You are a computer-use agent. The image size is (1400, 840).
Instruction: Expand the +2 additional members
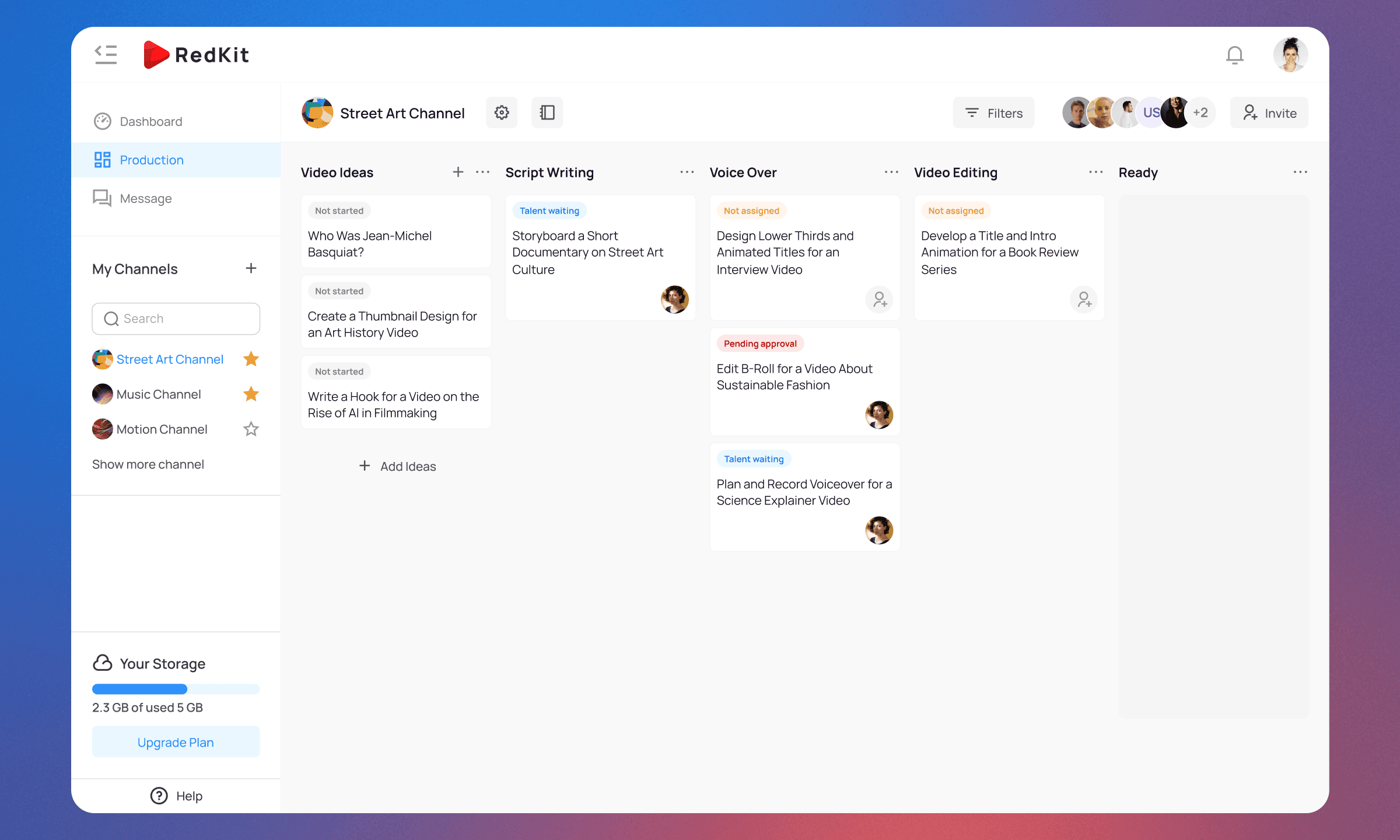click(1200, 113)
